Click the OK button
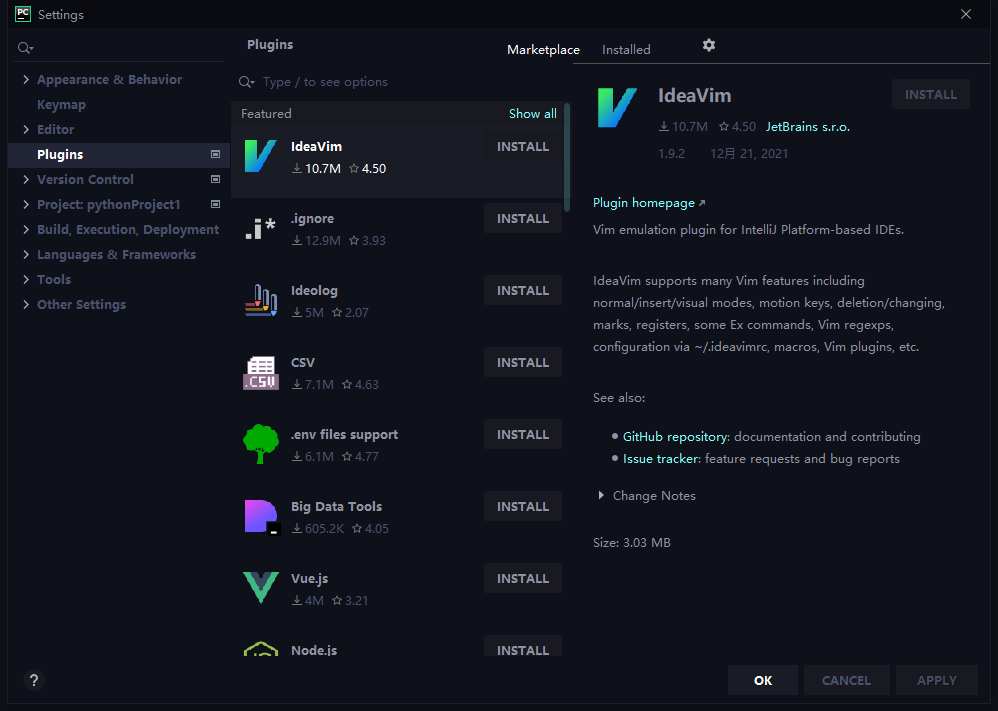 [x=763, y=680]
